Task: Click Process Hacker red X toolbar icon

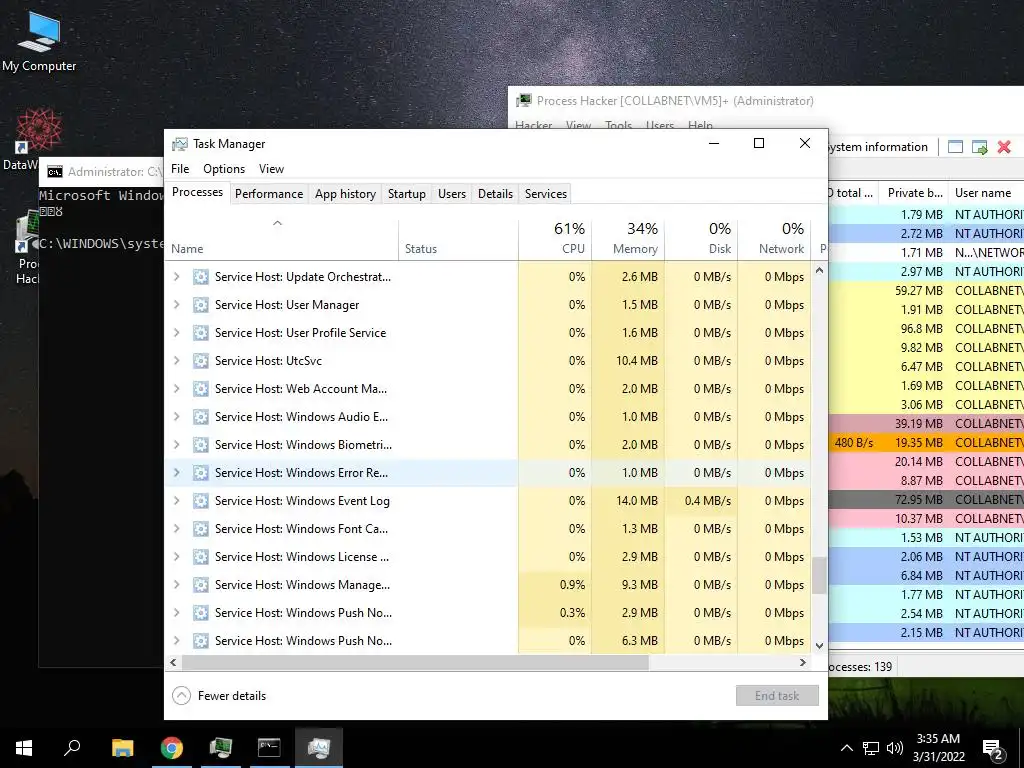Action: tap(1004, 147)
